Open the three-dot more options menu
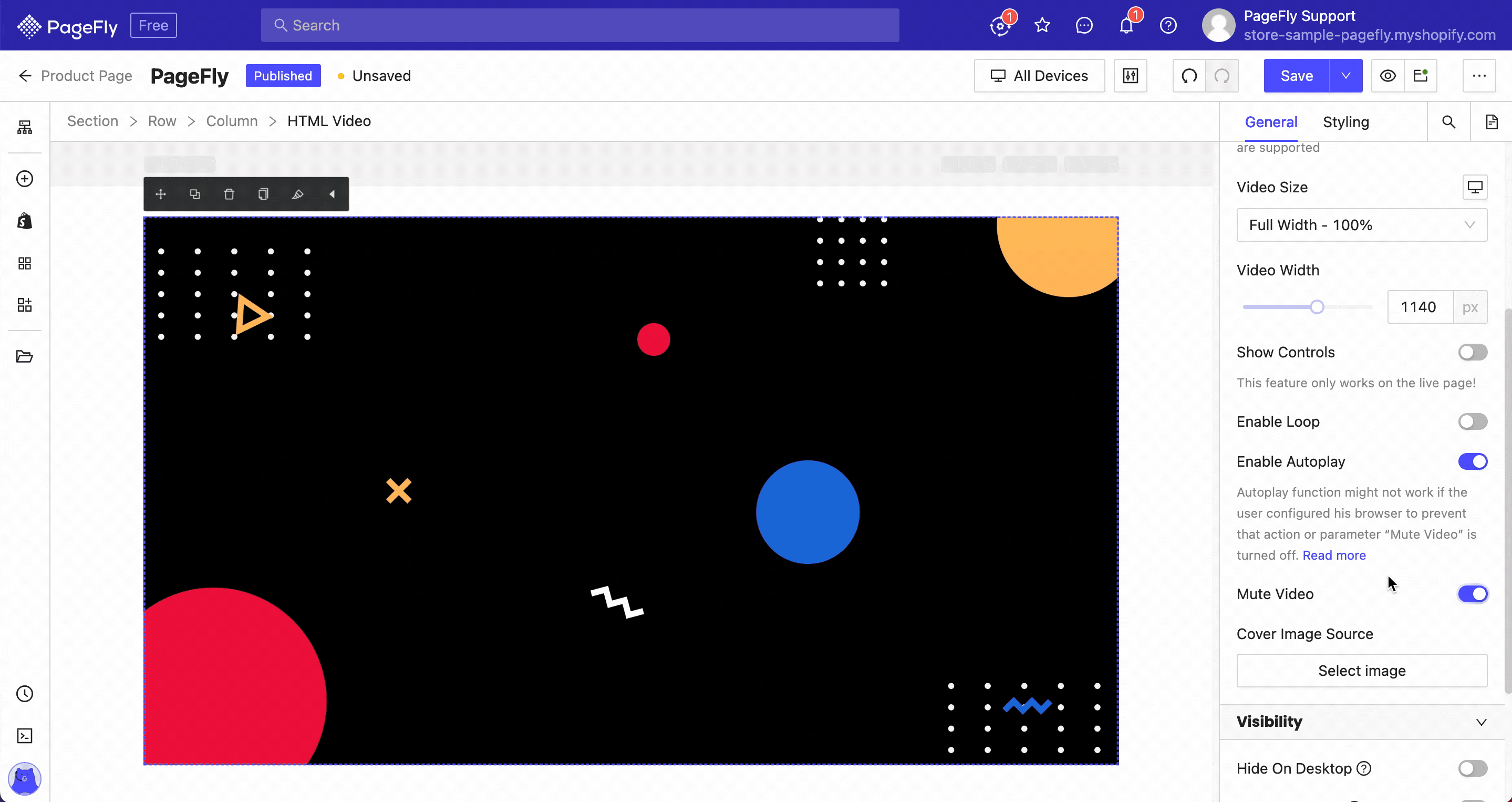1512x802 pixels. [x=1479, y=76]
